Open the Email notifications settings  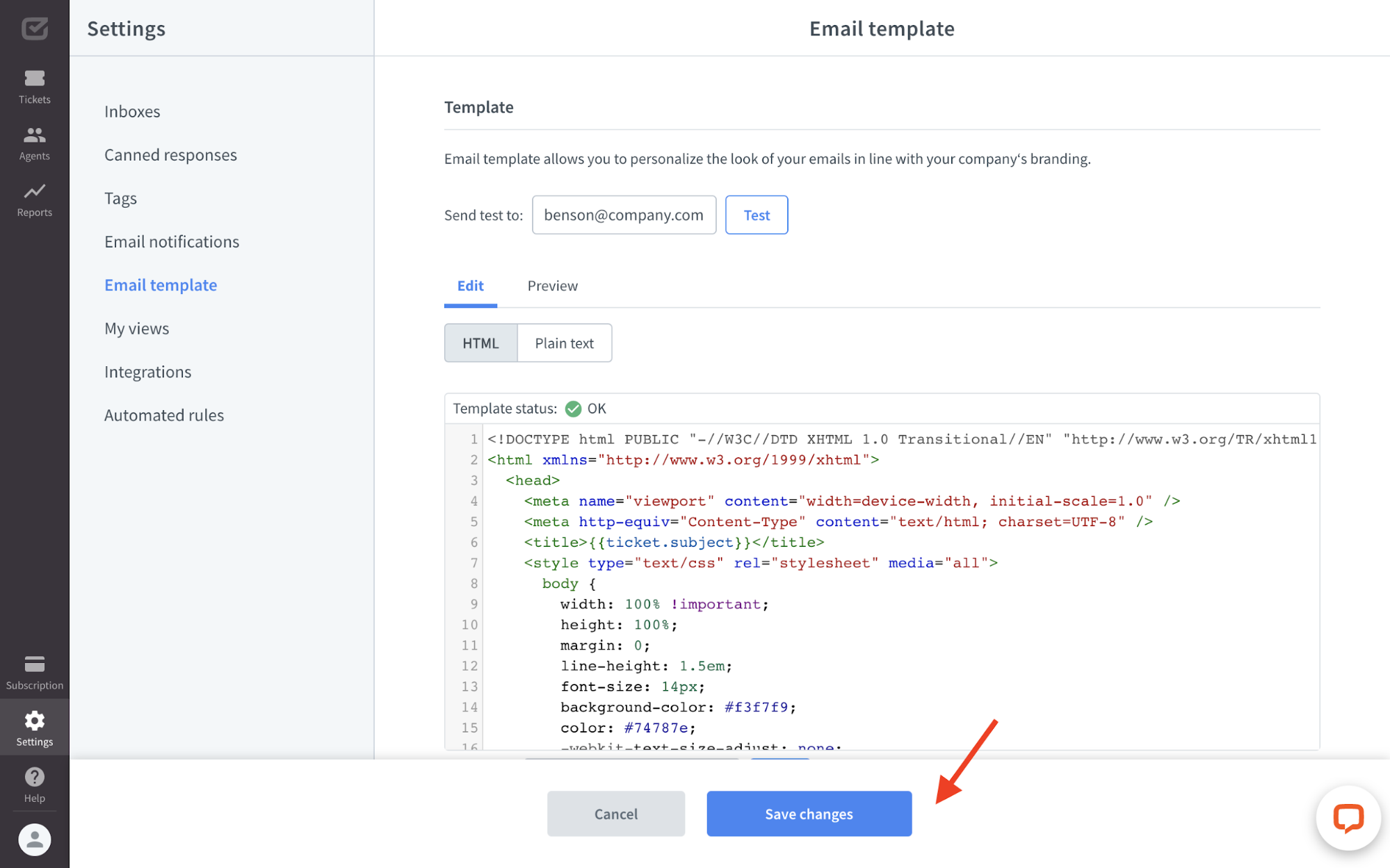click(172, 241)
